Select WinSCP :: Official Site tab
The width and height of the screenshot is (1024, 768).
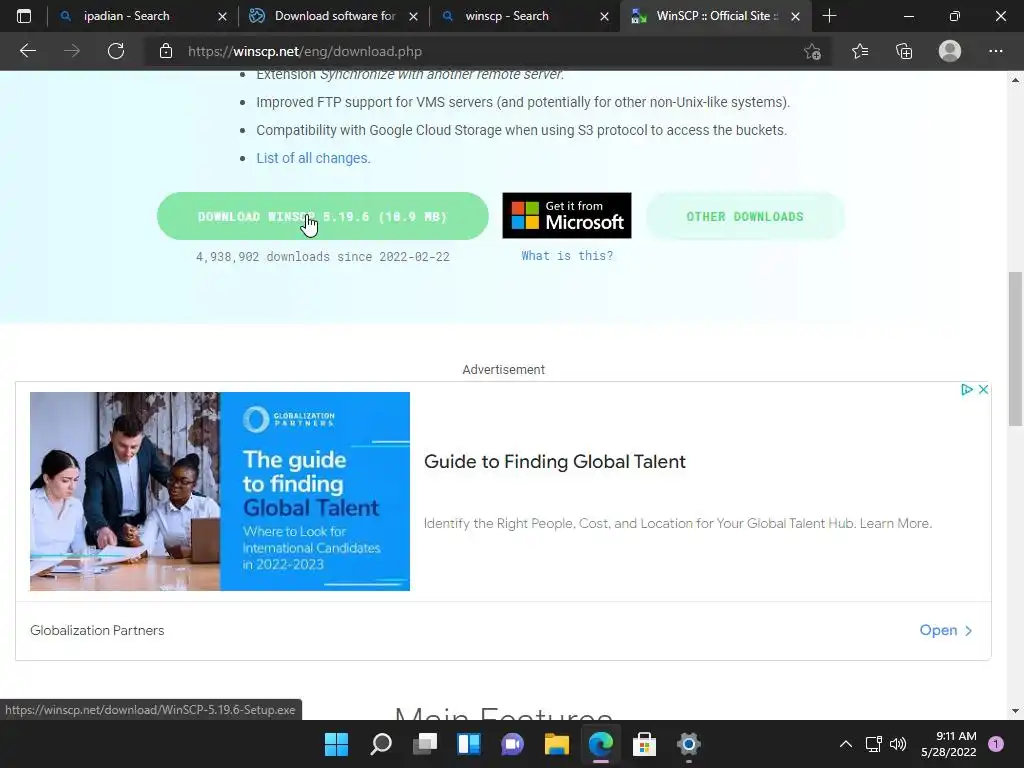(x=716, y=16)
